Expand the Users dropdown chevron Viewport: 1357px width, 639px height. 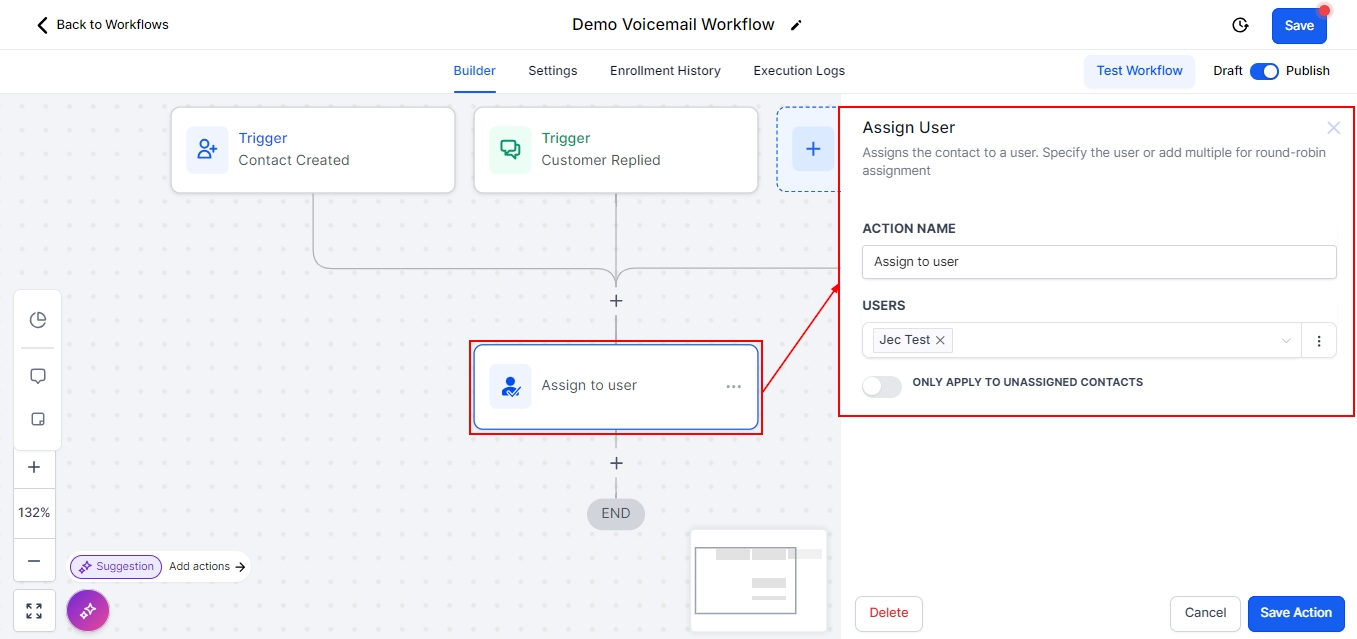click(x=1286, y=341)
